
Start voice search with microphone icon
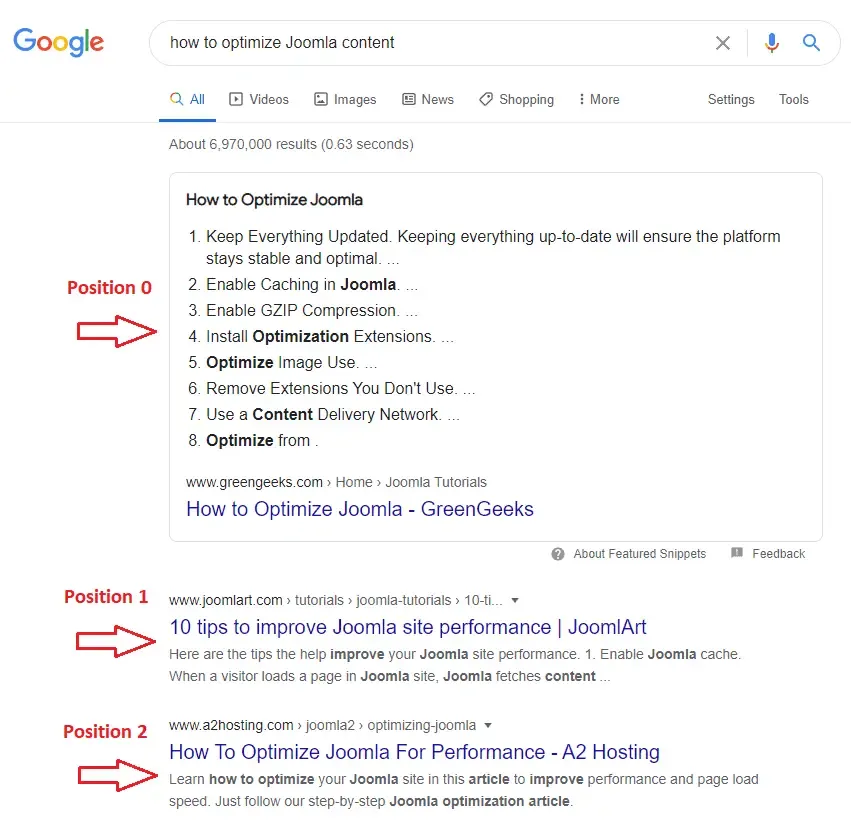(772, 42)
